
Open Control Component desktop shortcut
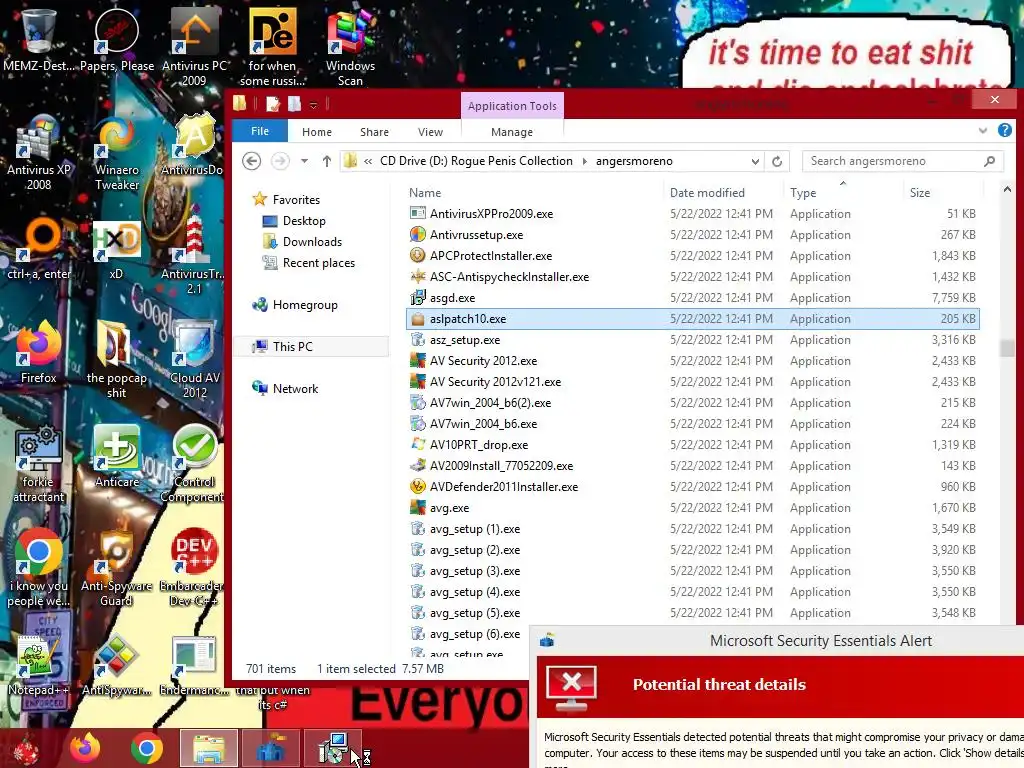(194, 464)
